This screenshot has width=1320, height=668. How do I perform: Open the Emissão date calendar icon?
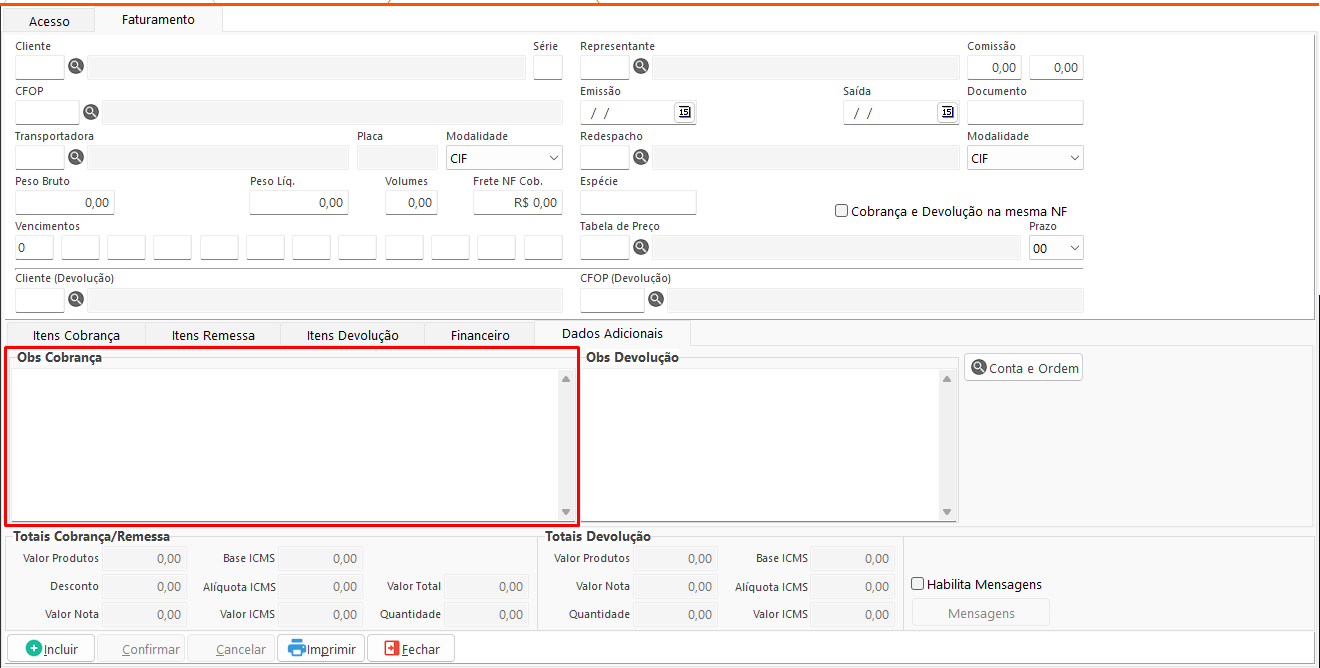pyautogui.click(x=684, y=112)
